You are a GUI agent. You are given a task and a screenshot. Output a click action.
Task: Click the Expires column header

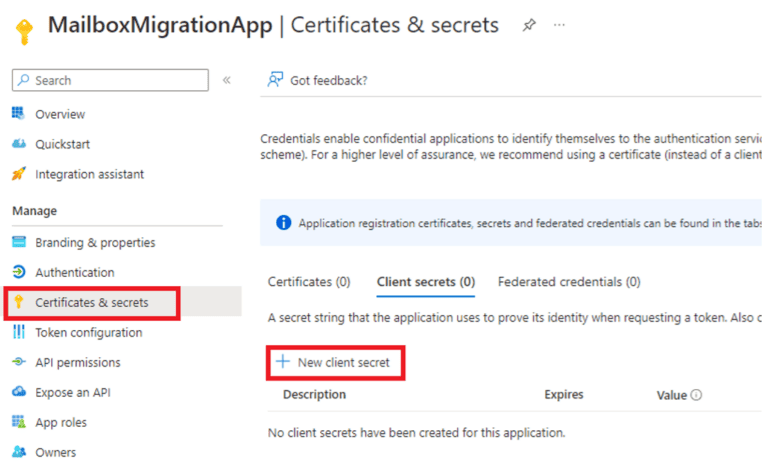[564, 395]
